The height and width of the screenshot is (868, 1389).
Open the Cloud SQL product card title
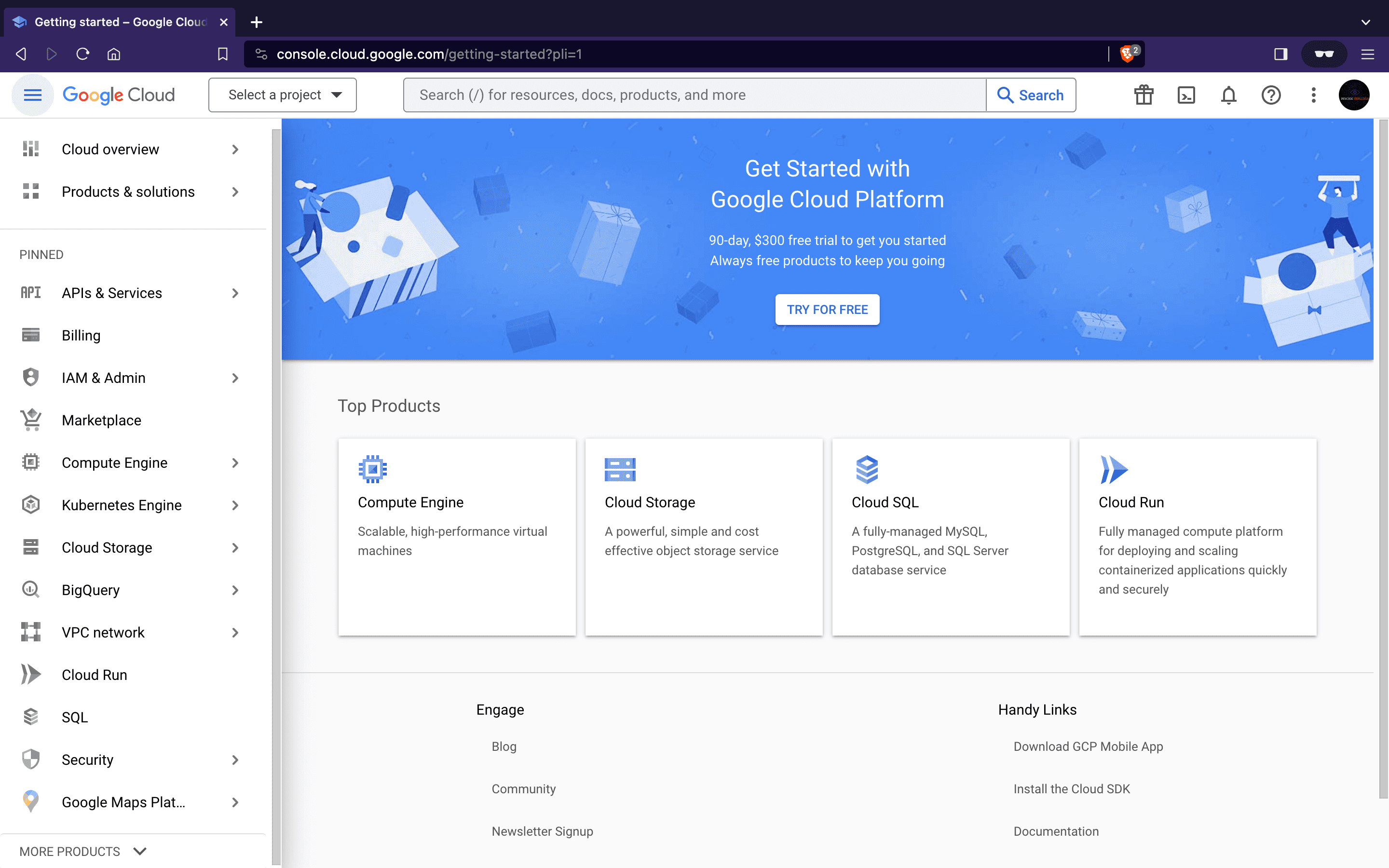tap(885, 502)
